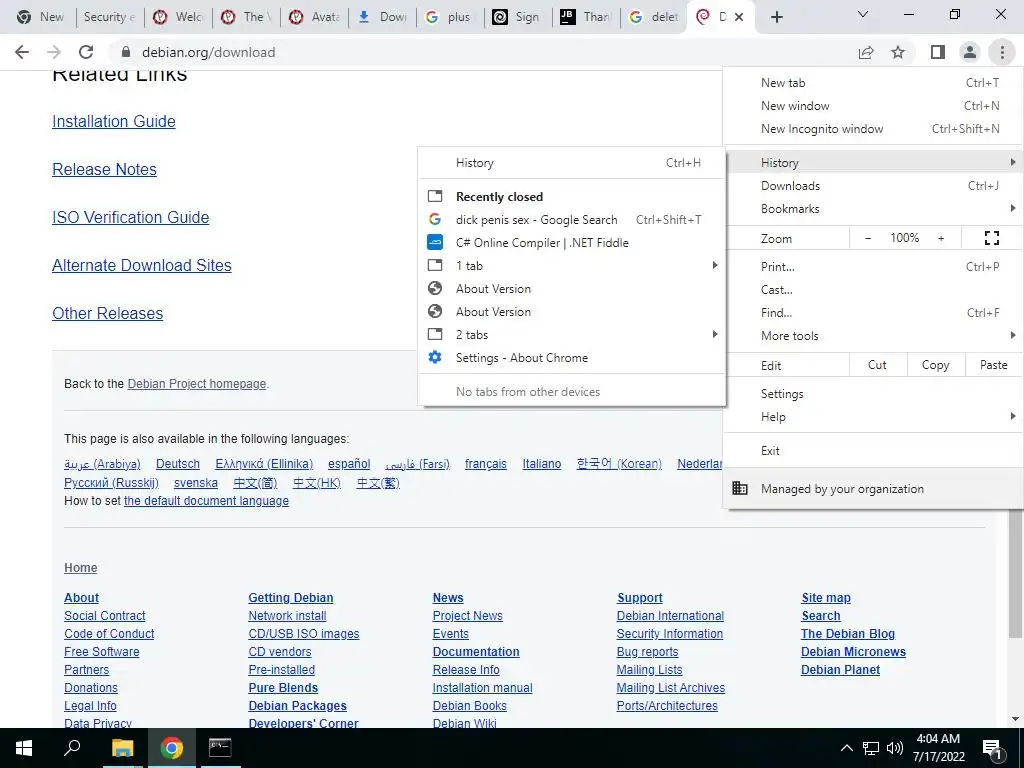Select New window menu item

coord(873,106)
